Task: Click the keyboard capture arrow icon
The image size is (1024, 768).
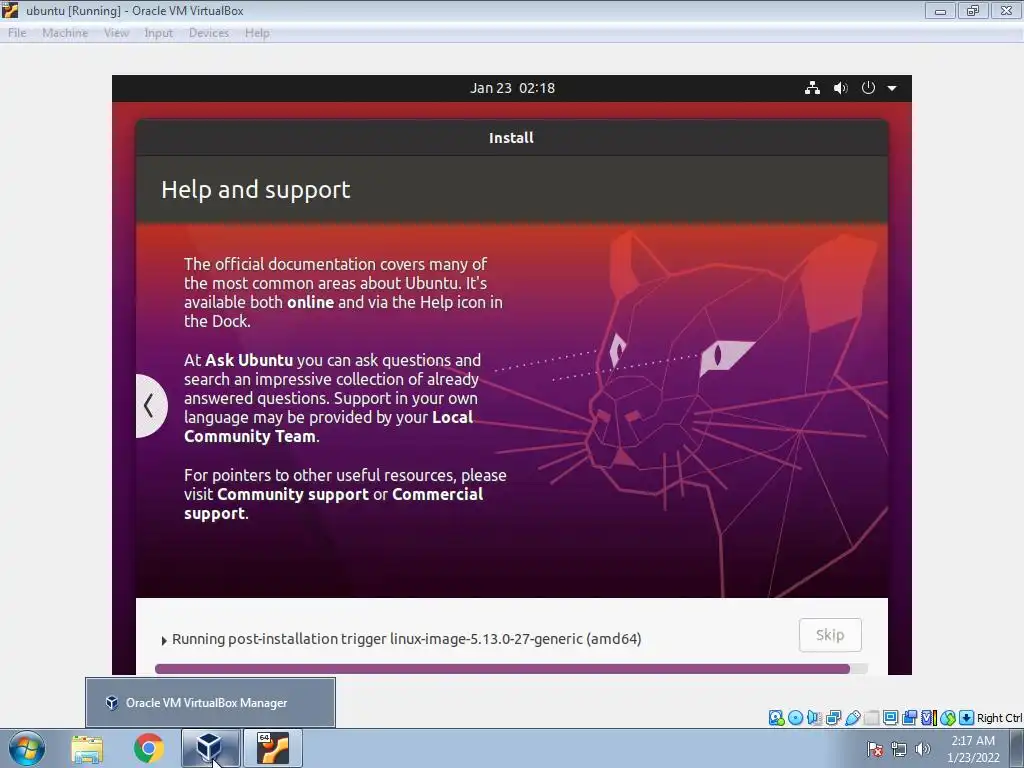Action: (967, 718)
